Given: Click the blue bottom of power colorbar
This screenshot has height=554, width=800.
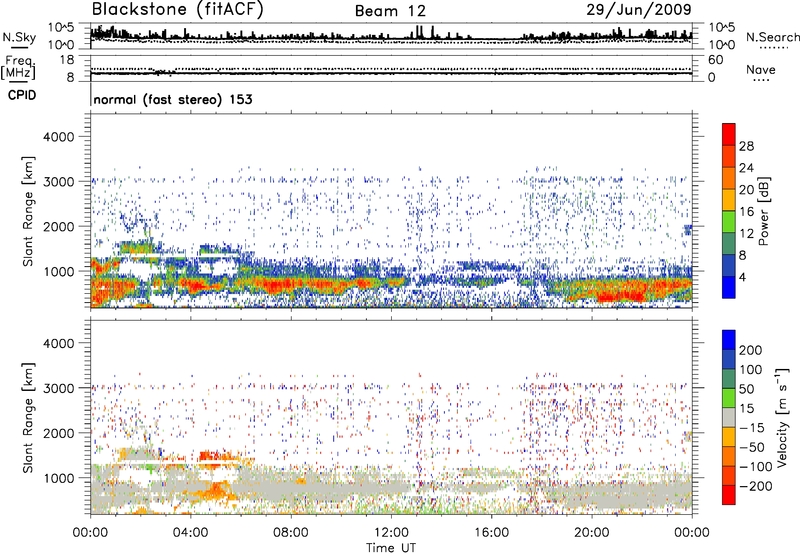Looking at the screenshot, I should pos(729,287).
